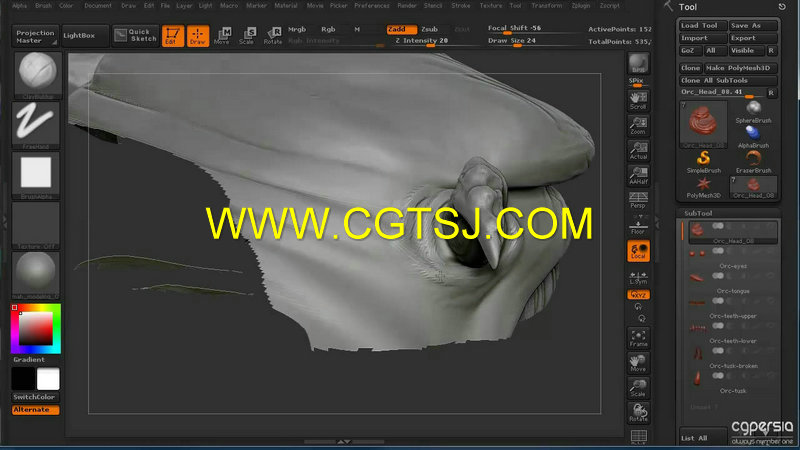Open the Render menu
This screenshot has height=450, width=800.
[407, 6]
